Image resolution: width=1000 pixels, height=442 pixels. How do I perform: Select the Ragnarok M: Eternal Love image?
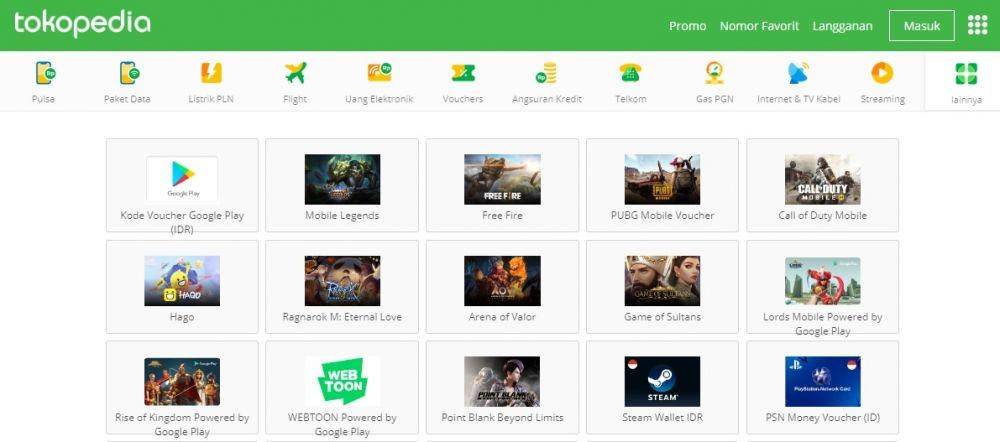tap(342, 281)
